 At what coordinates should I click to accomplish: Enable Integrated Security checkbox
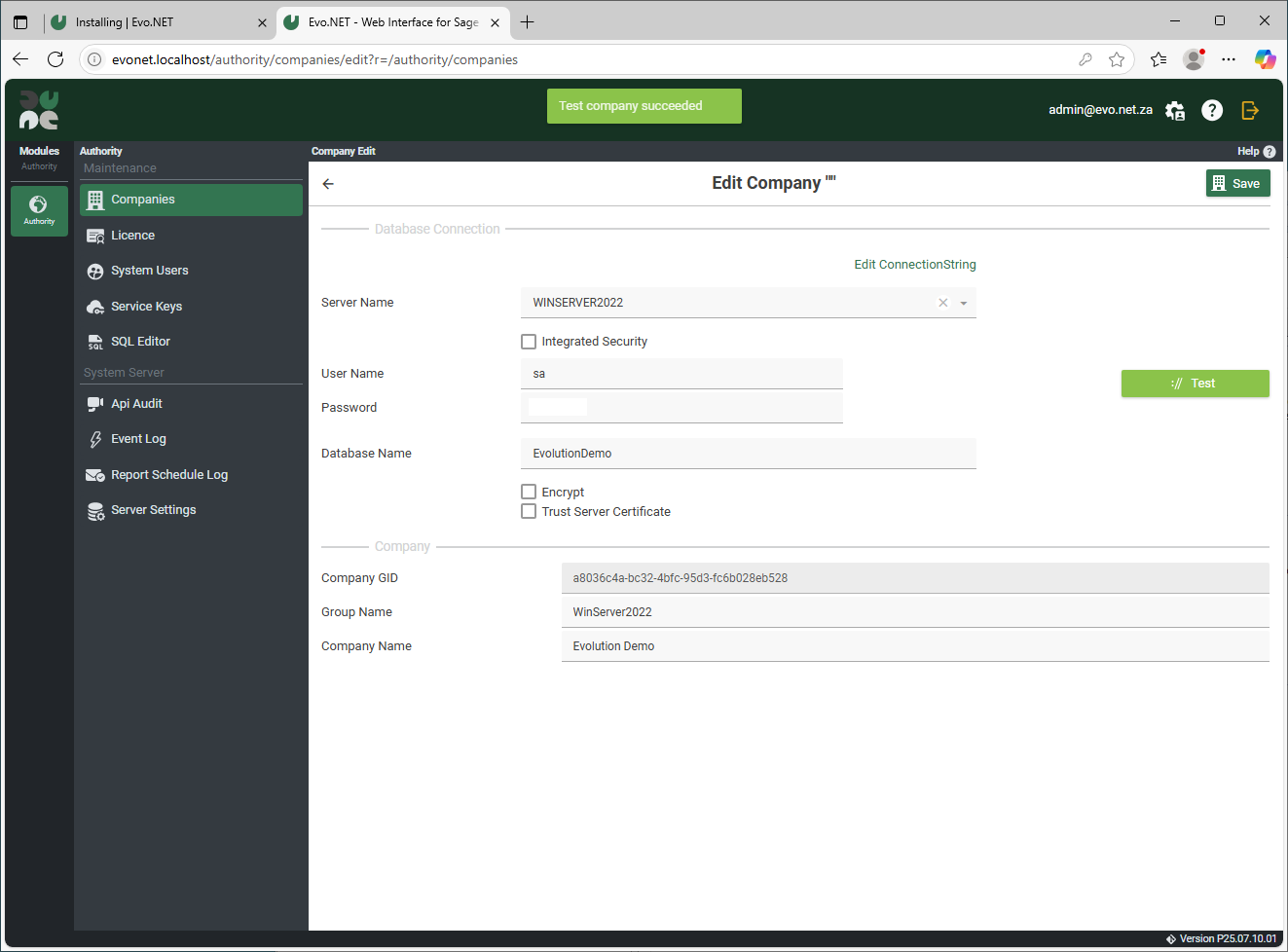529,342
